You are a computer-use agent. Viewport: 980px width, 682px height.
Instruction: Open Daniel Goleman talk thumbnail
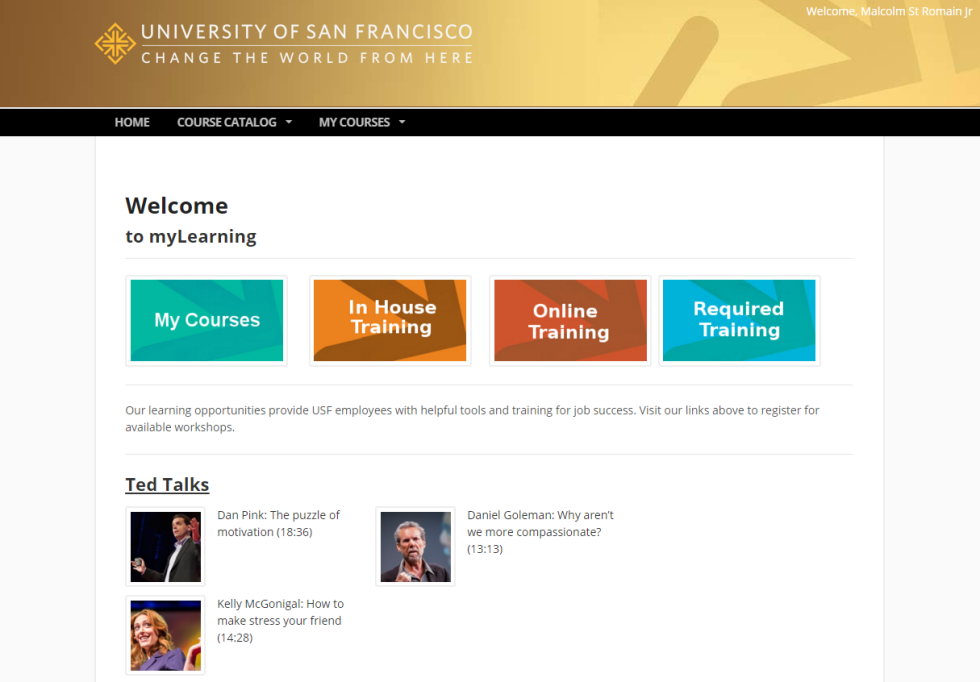click(416, 547)
